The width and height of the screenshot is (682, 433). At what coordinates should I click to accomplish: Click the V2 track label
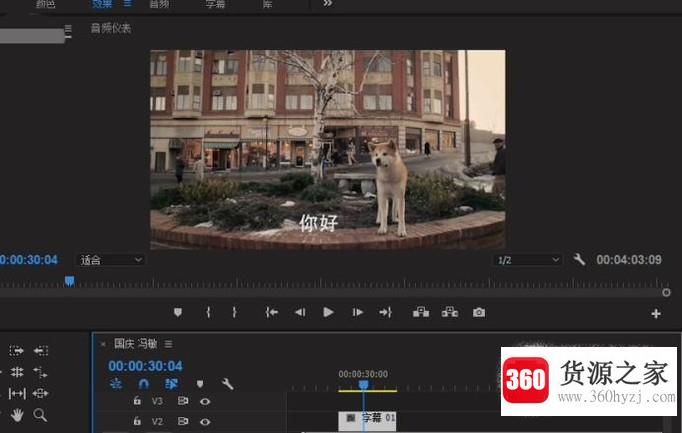tap(157, 421)
